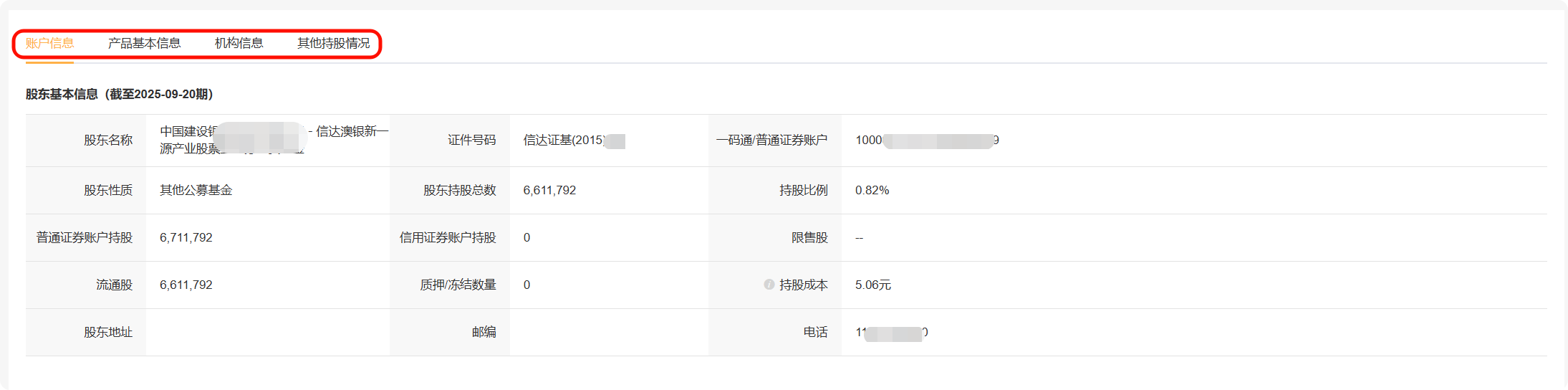
Task: Click the 股东基本信息 section heading
Action: 119,94
